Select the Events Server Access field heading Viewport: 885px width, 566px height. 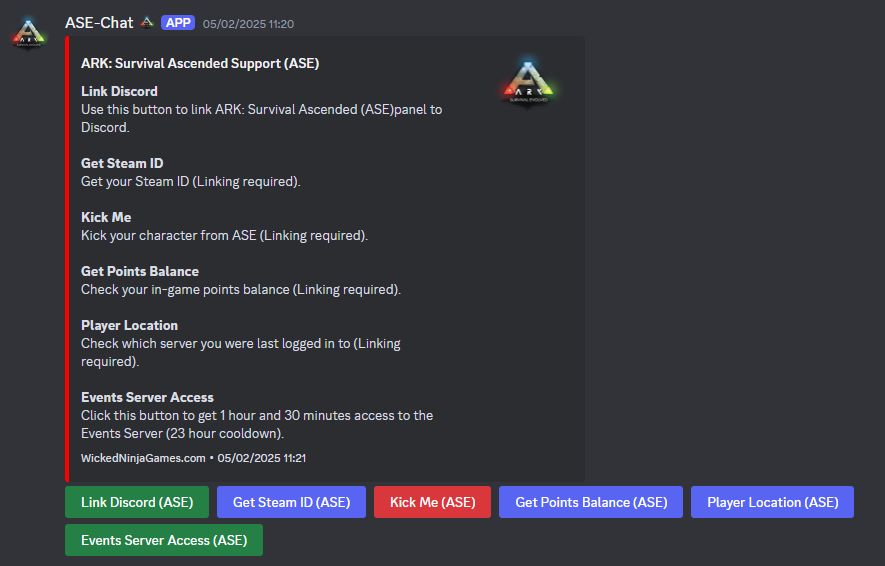(x=147, y=397)
